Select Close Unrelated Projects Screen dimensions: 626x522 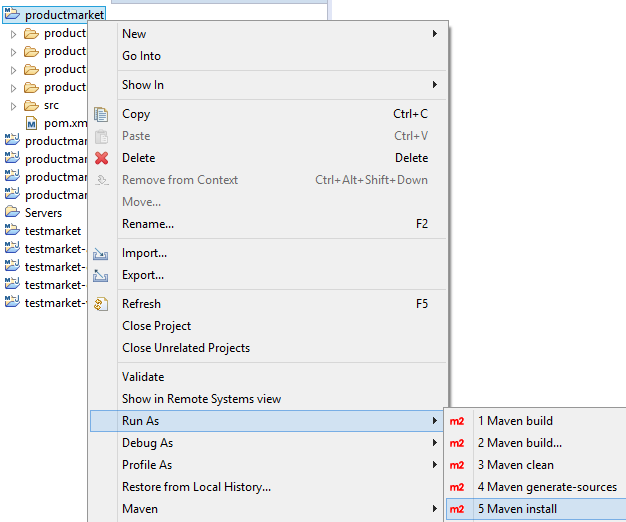click(x=186, y=348)
